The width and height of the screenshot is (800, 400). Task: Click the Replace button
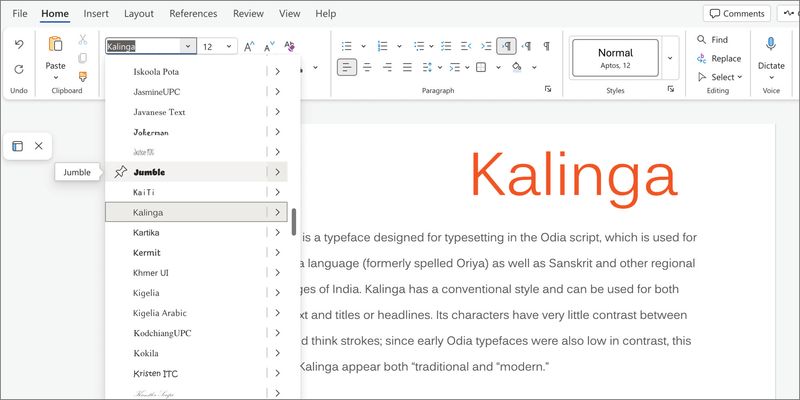pyautogui.click(x=719, y=59)
